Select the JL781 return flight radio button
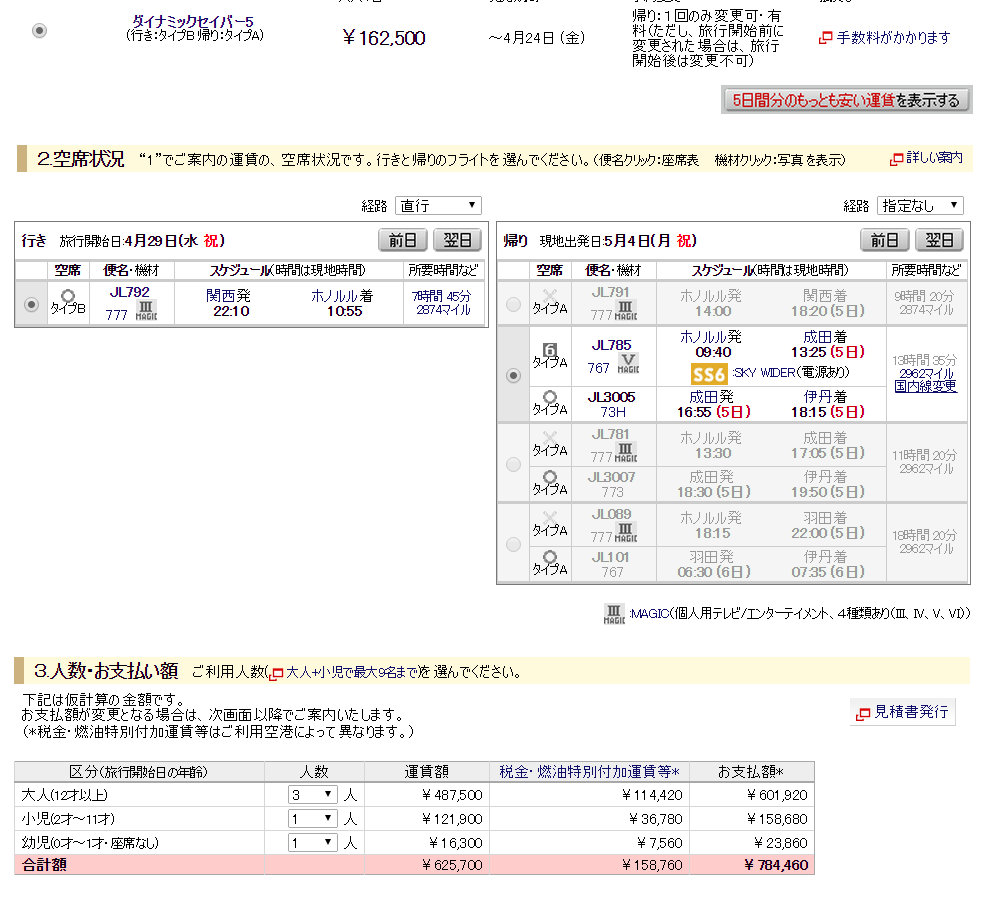This screenshot has width=984, height=900. (x=513, y=464)
